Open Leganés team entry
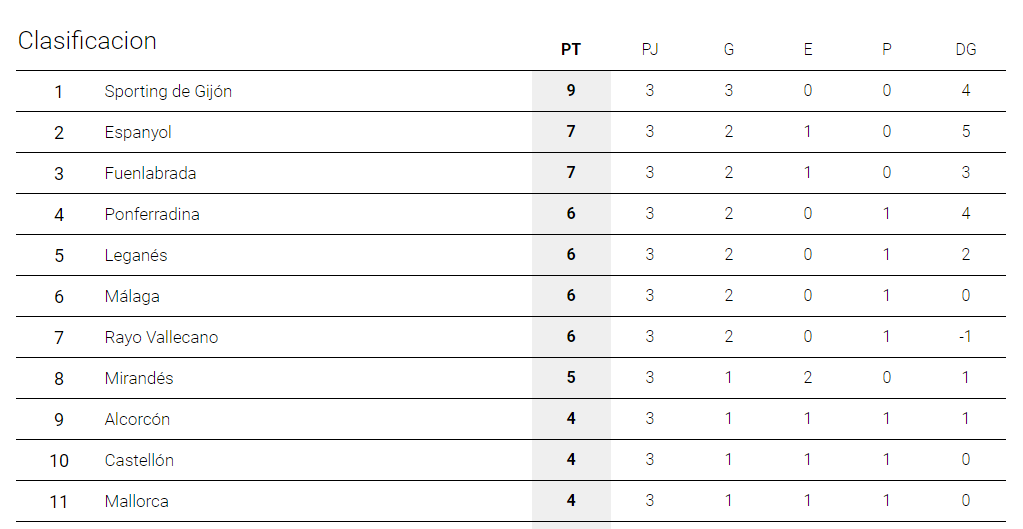 click(136, 255)
